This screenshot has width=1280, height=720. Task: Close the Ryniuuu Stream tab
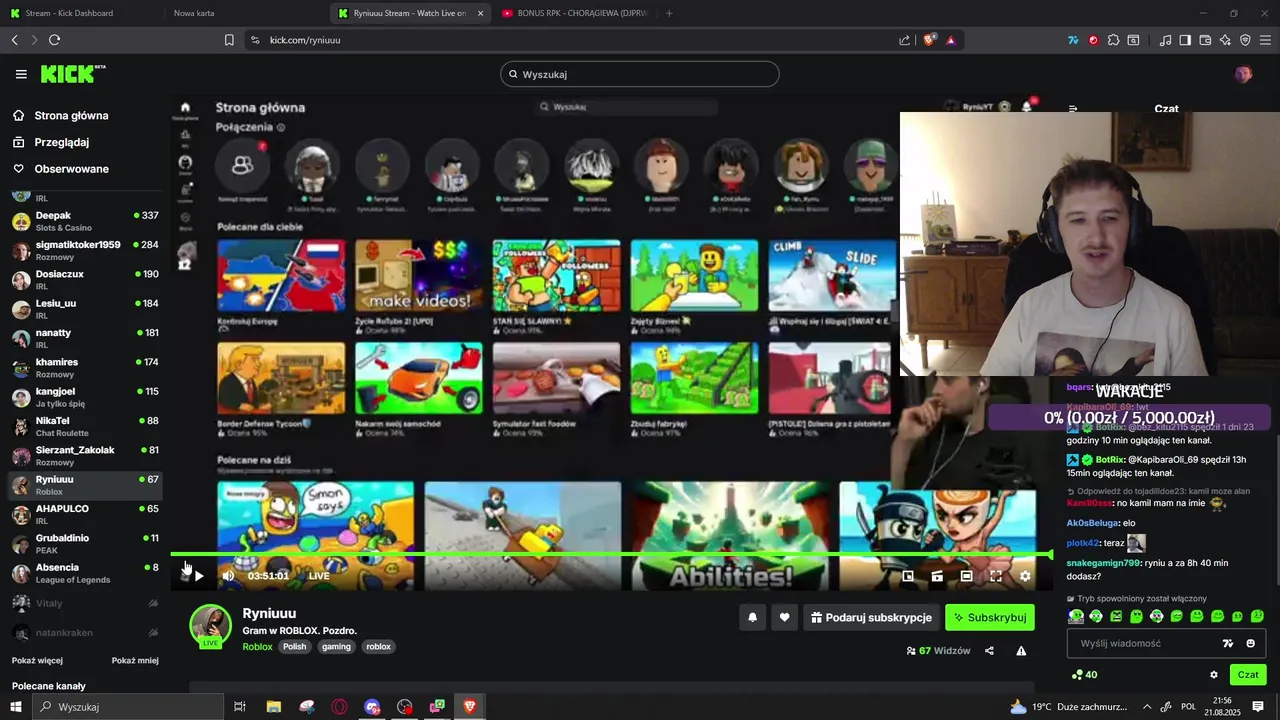pos(480,13)
